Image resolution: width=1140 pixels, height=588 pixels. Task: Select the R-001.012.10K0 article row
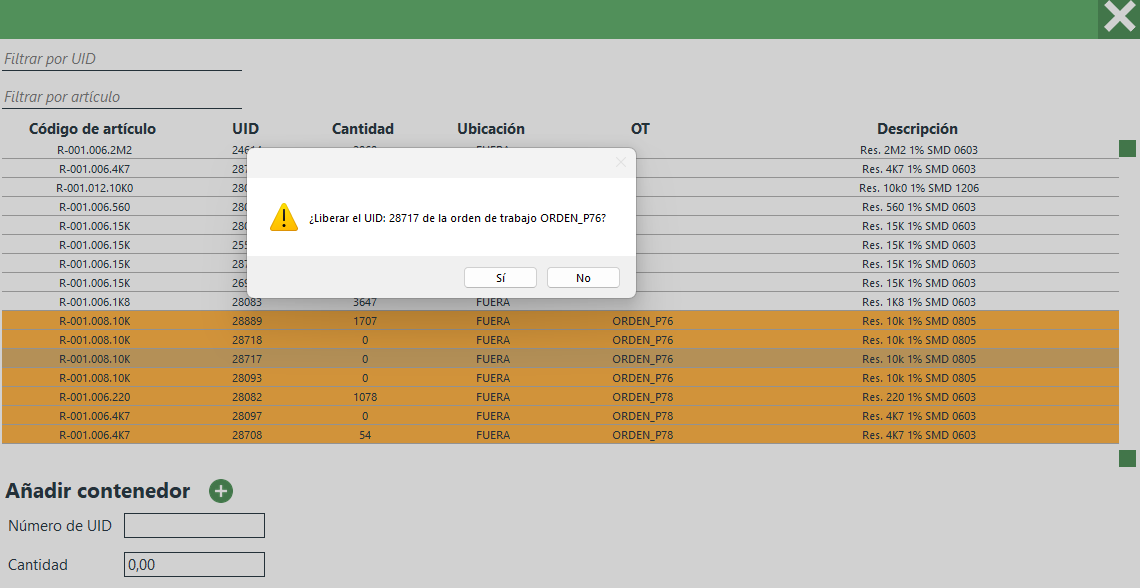(x=95, y=188)
